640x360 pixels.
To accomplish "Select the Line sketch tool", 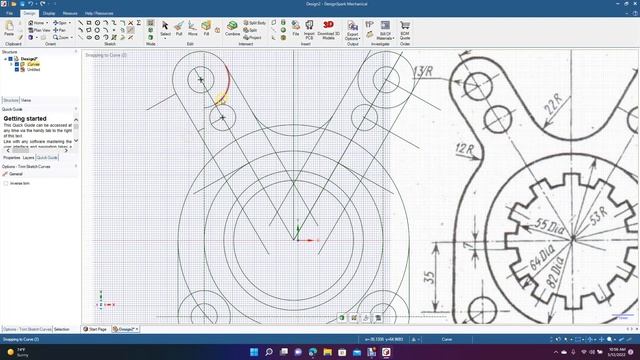I will click(80, 23).
